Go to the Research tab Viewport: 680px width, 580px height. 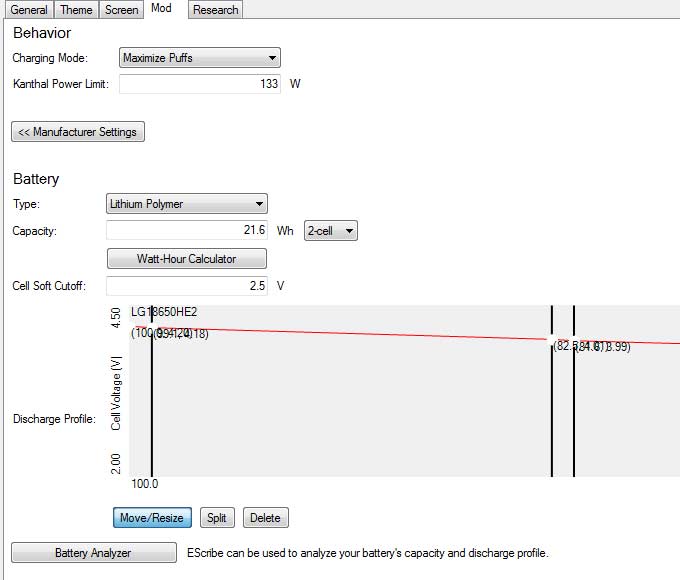pyautogui.click(x=215, y=10)
